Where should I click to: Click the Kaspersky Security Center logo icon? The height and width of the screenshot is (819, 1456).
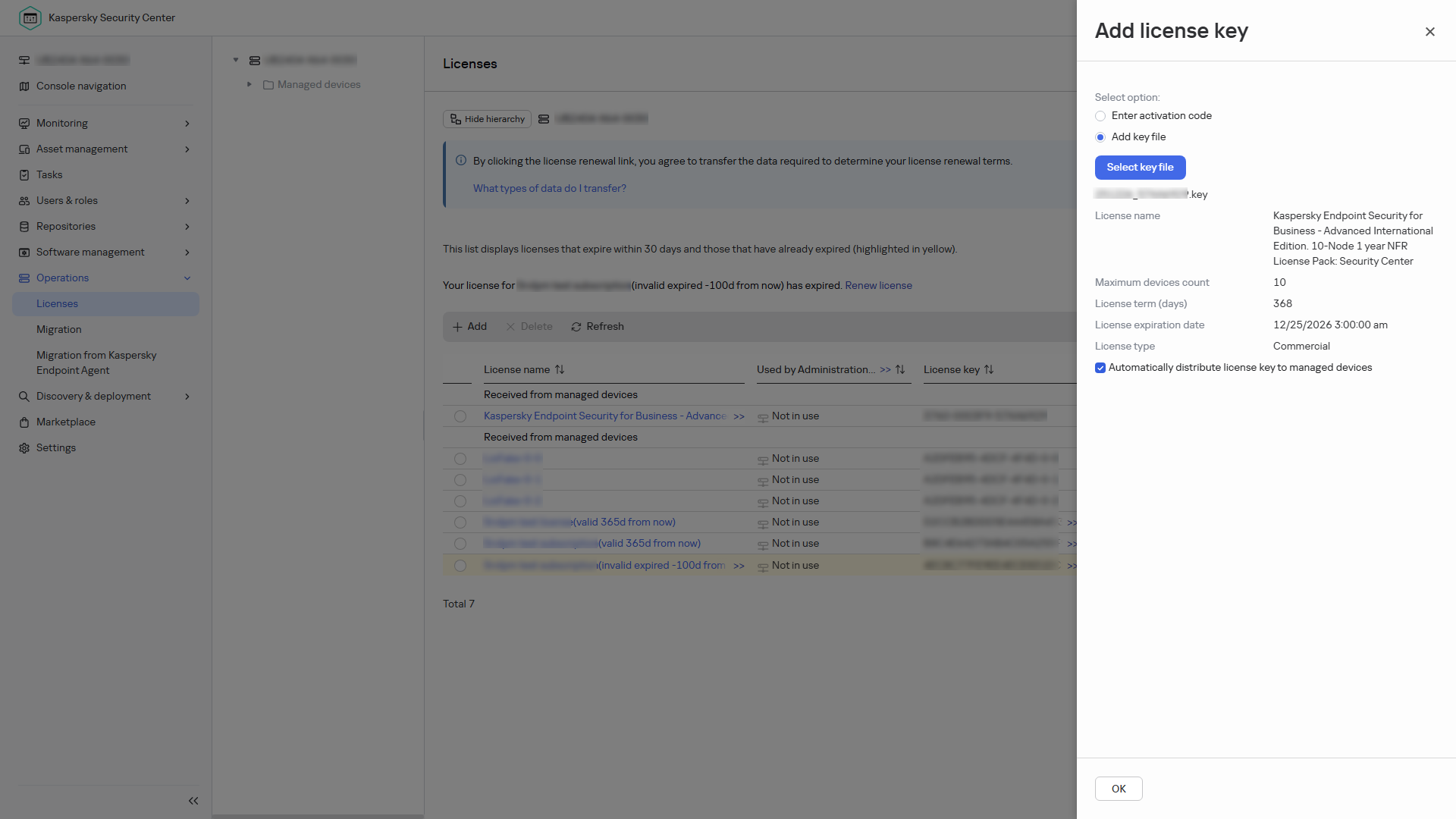[30, 17]
